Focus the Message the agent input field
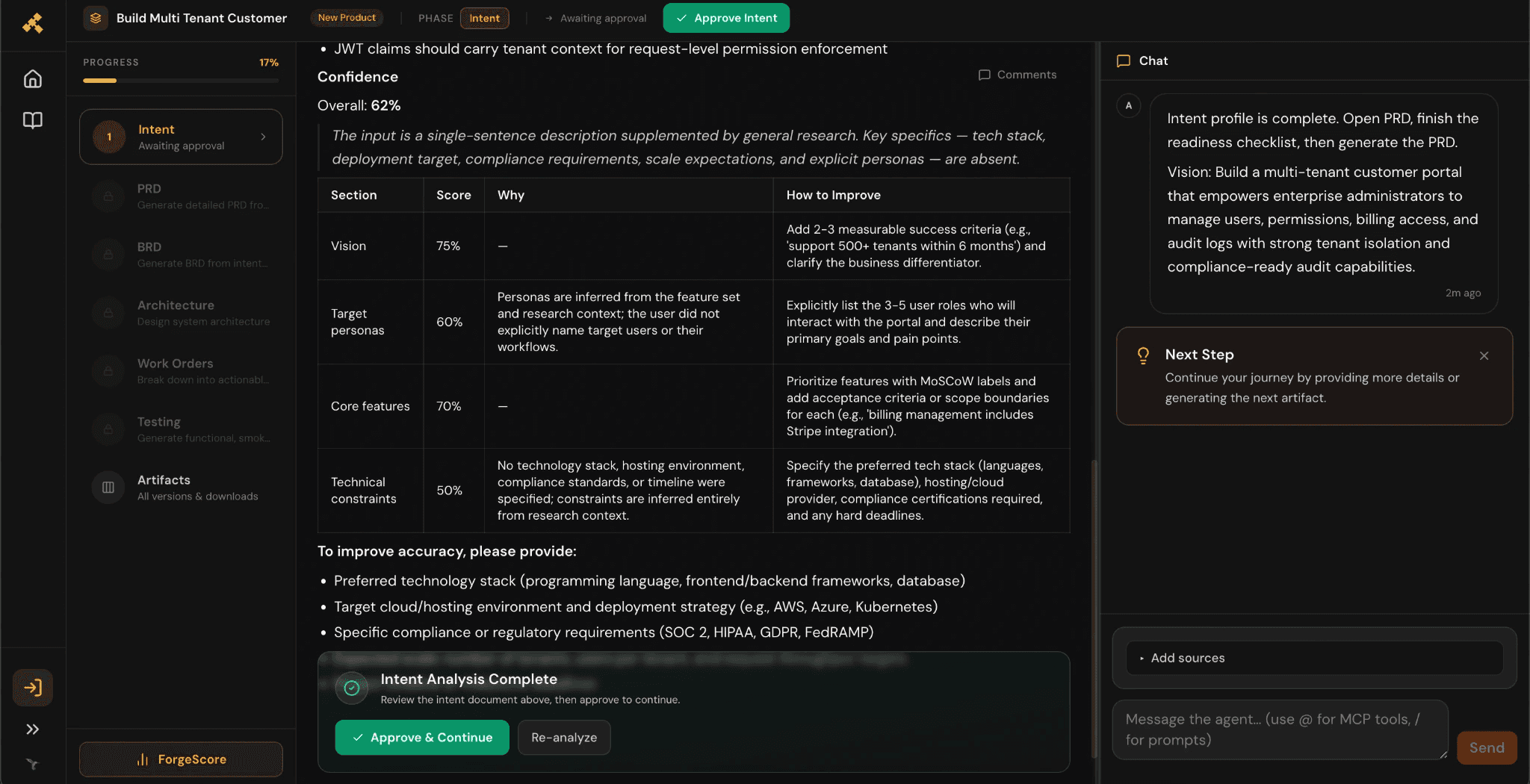The width and height of the screenshot is (1530, 784). [x=1280, y=729]
